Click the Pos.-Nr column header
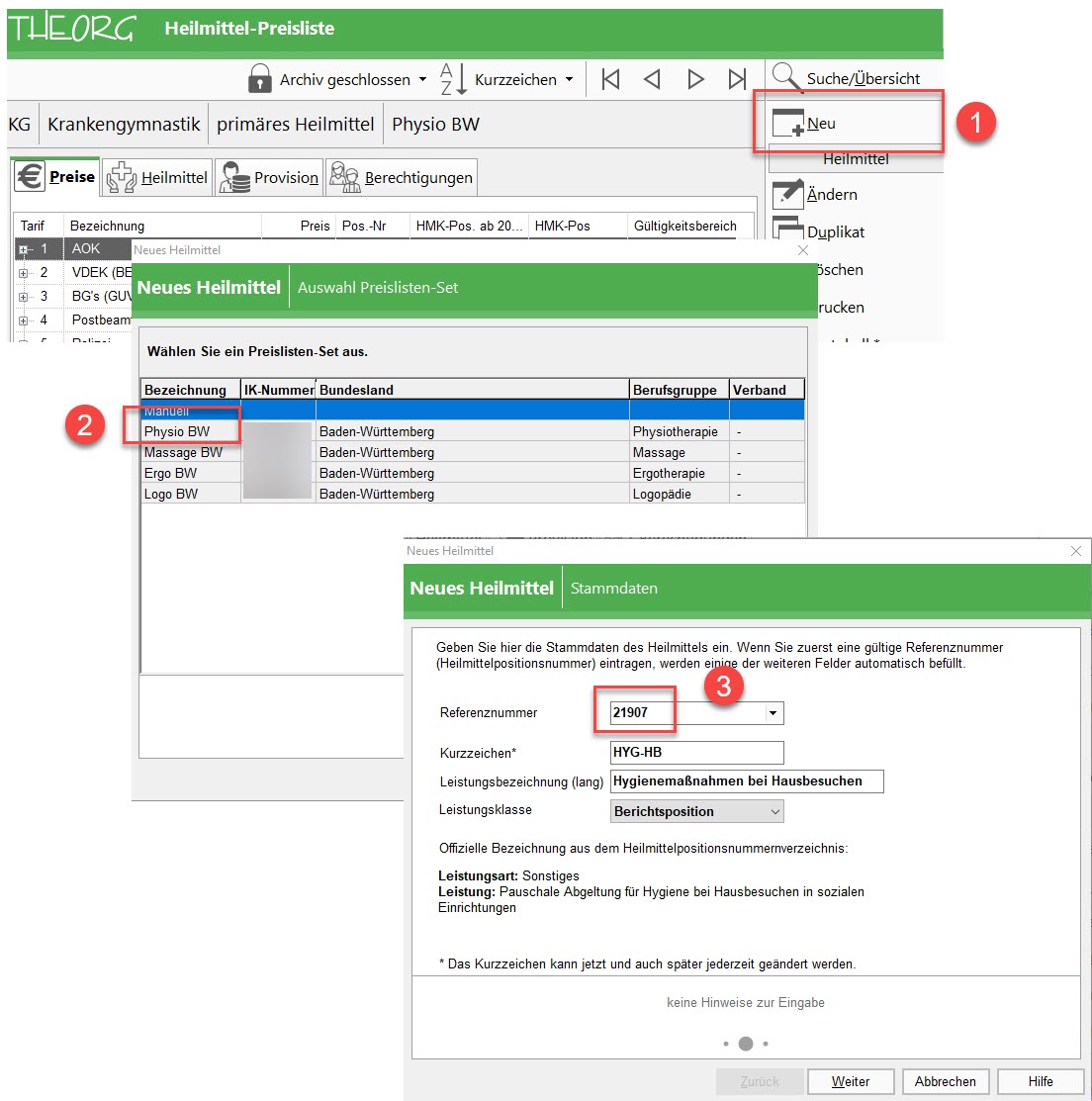Image resolution: width=1092 pixels, height=1101 pixels. click(x=373, y=227)
